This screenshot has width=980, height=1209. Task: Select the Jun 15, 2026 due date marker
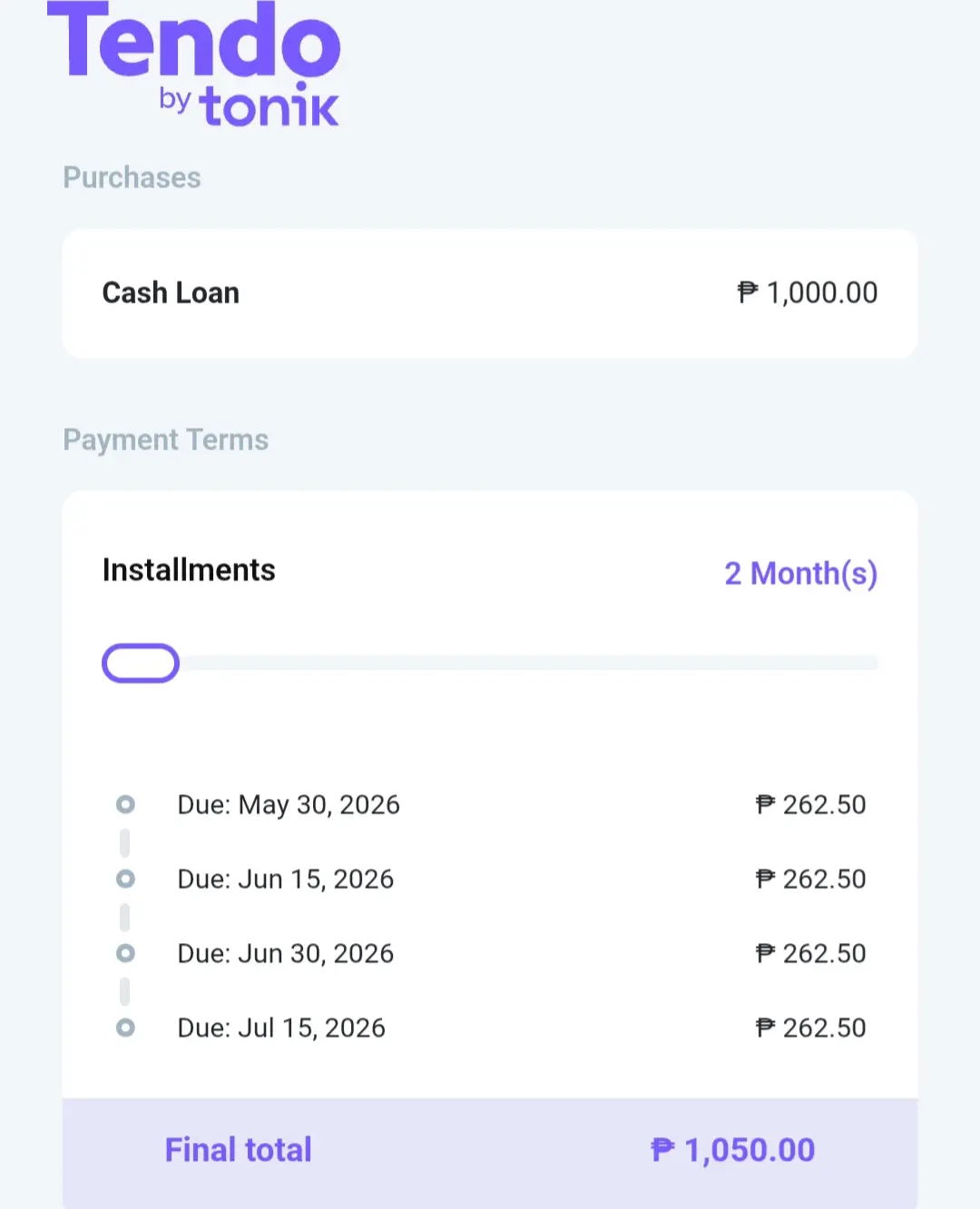click(125, 879)
